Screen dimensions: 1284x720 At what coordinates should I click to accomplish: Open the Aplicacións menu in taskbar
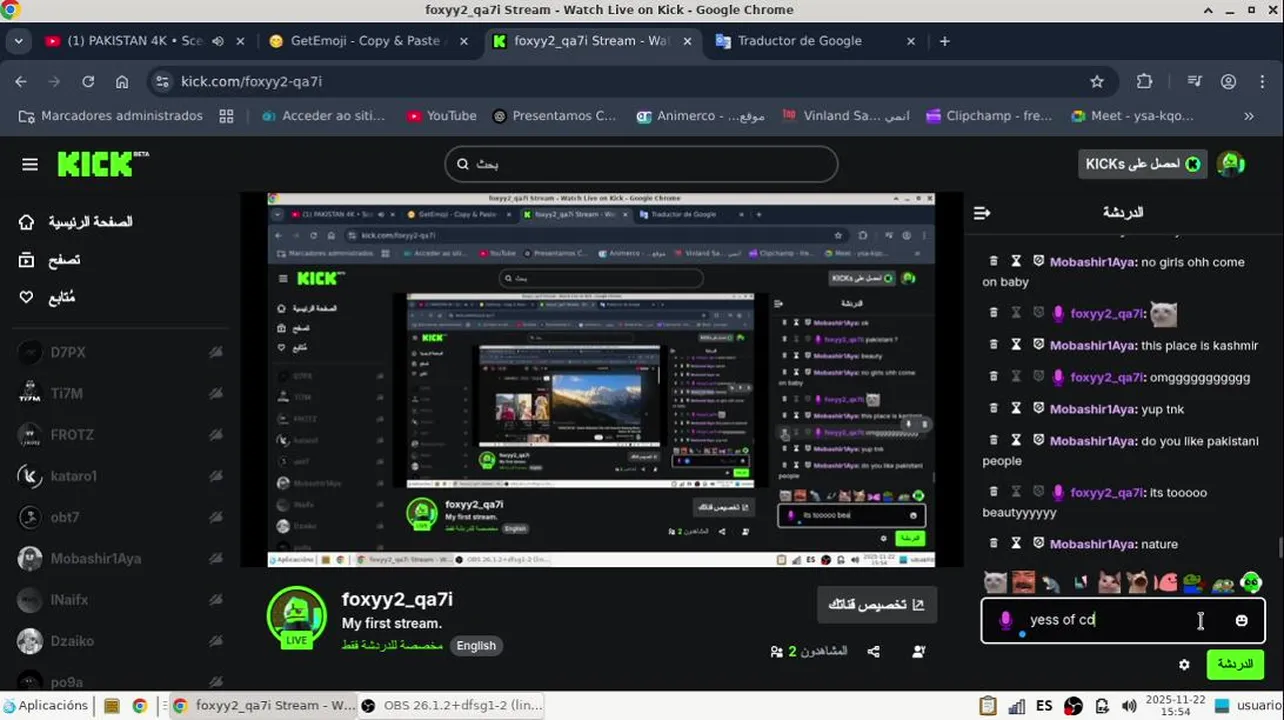coord(47,705)
